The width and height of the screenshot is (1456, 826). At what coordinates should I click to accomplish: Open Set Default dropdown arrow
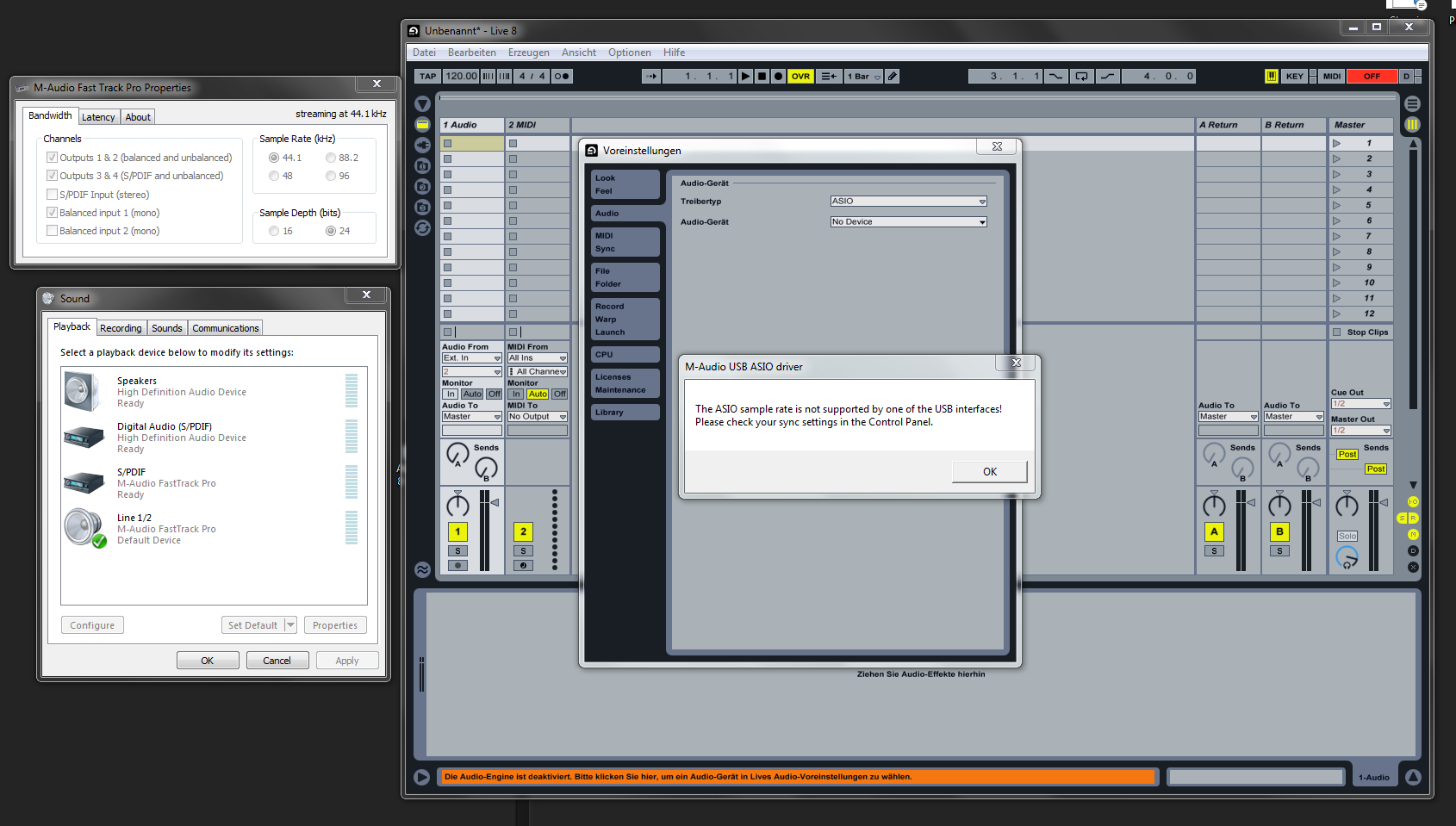(290, 625)
